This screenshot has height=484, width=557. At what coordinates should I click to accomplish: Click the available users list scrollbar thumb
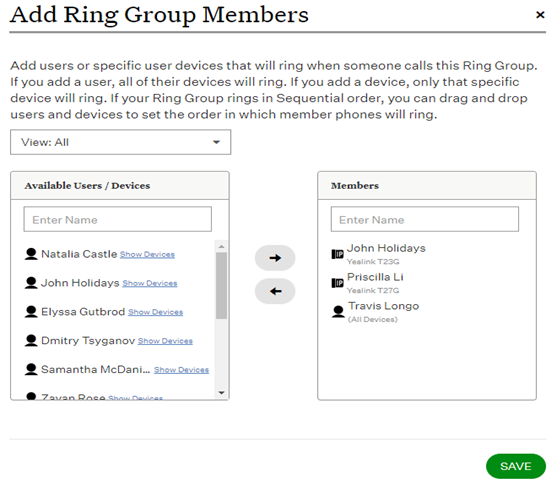pyautogui.click(x=221, y=286)
